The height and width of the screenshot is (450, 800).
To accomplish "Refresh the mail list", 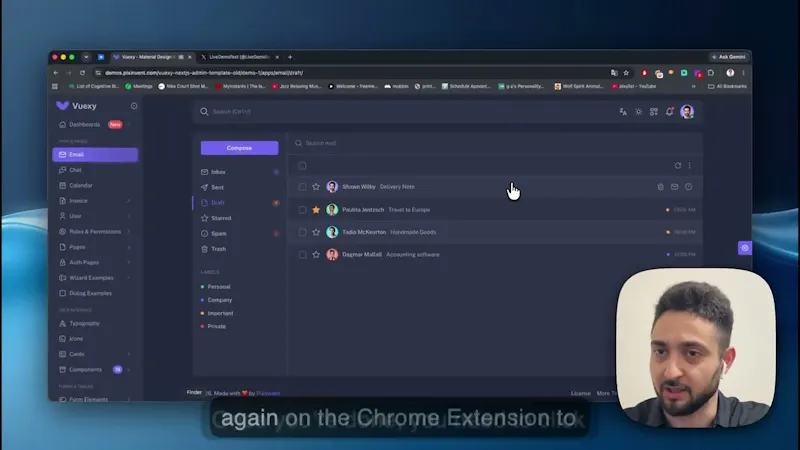I will pos(678,165).
